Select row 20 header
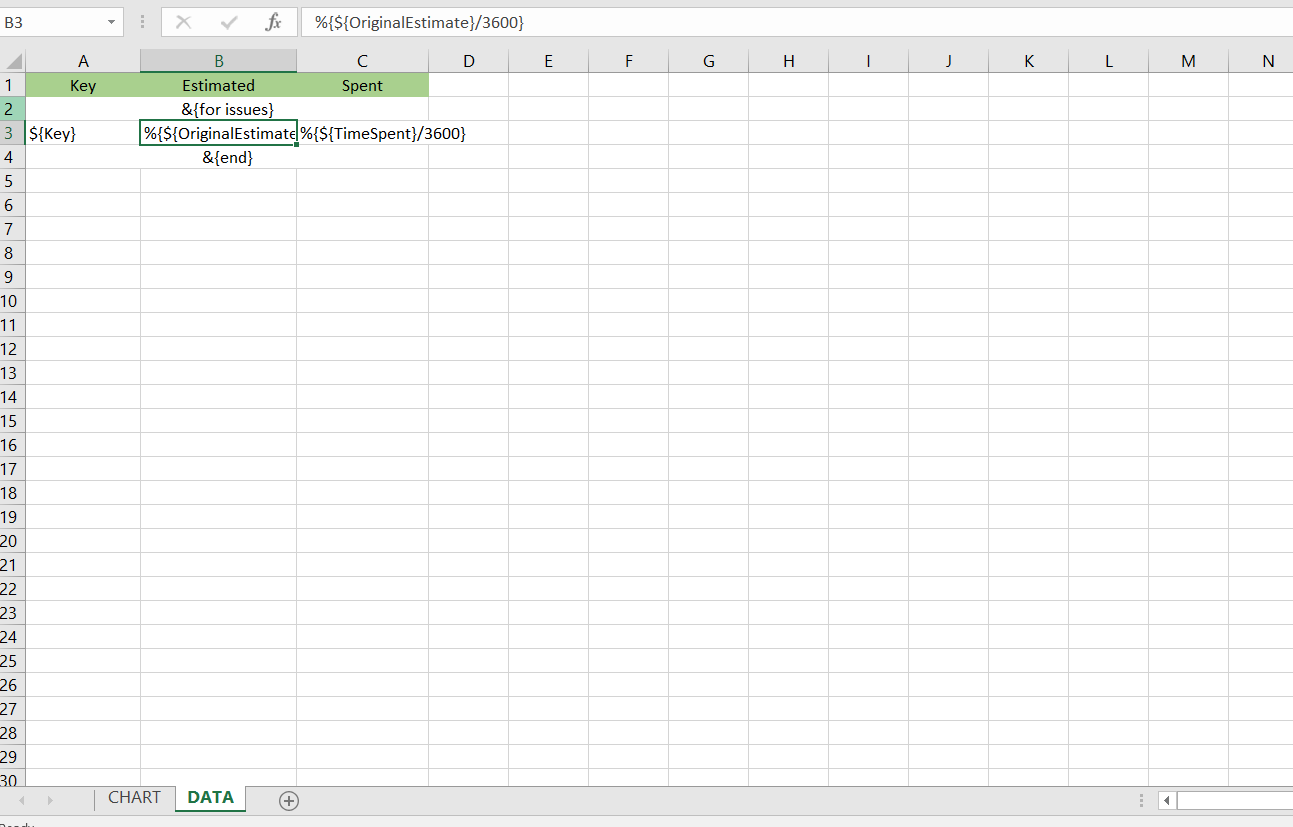The image size is (1293, 827). tap(12, 541)
